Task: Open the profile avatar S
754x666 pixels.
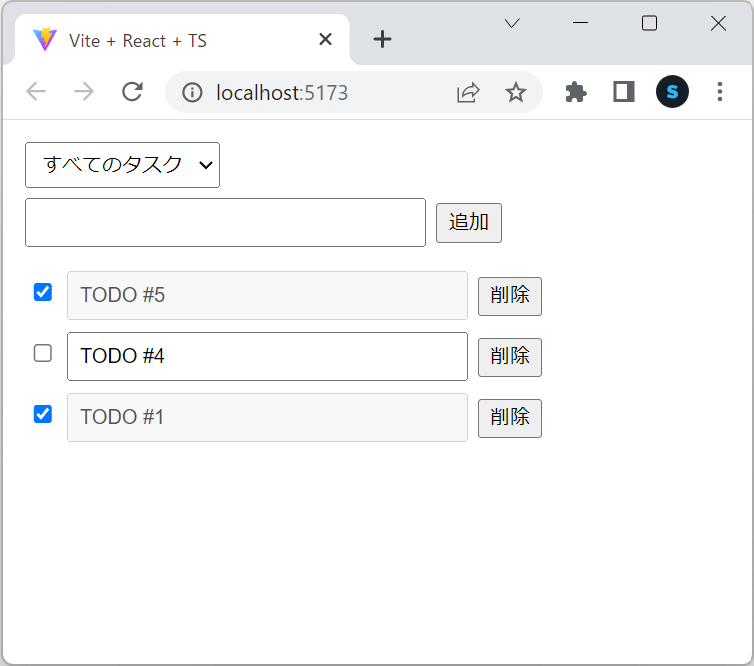Action: click(672, 91)
